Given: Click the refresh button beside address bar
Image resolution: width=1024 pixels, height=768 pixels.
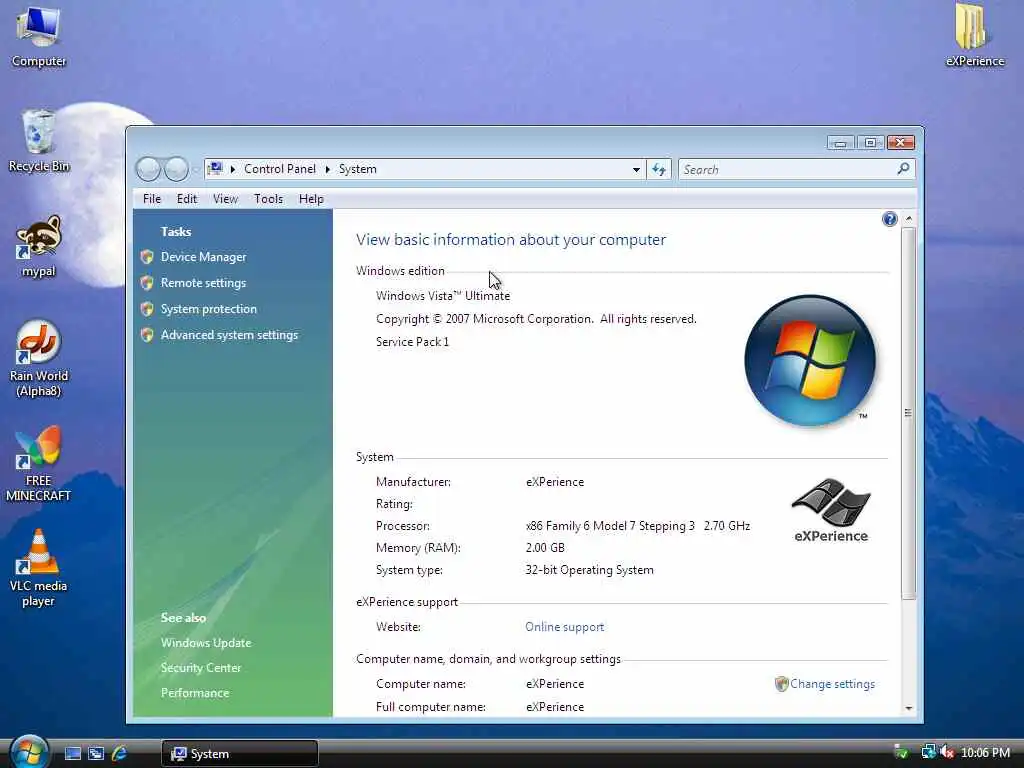Looking at the screenshot, I should point(658,170).
